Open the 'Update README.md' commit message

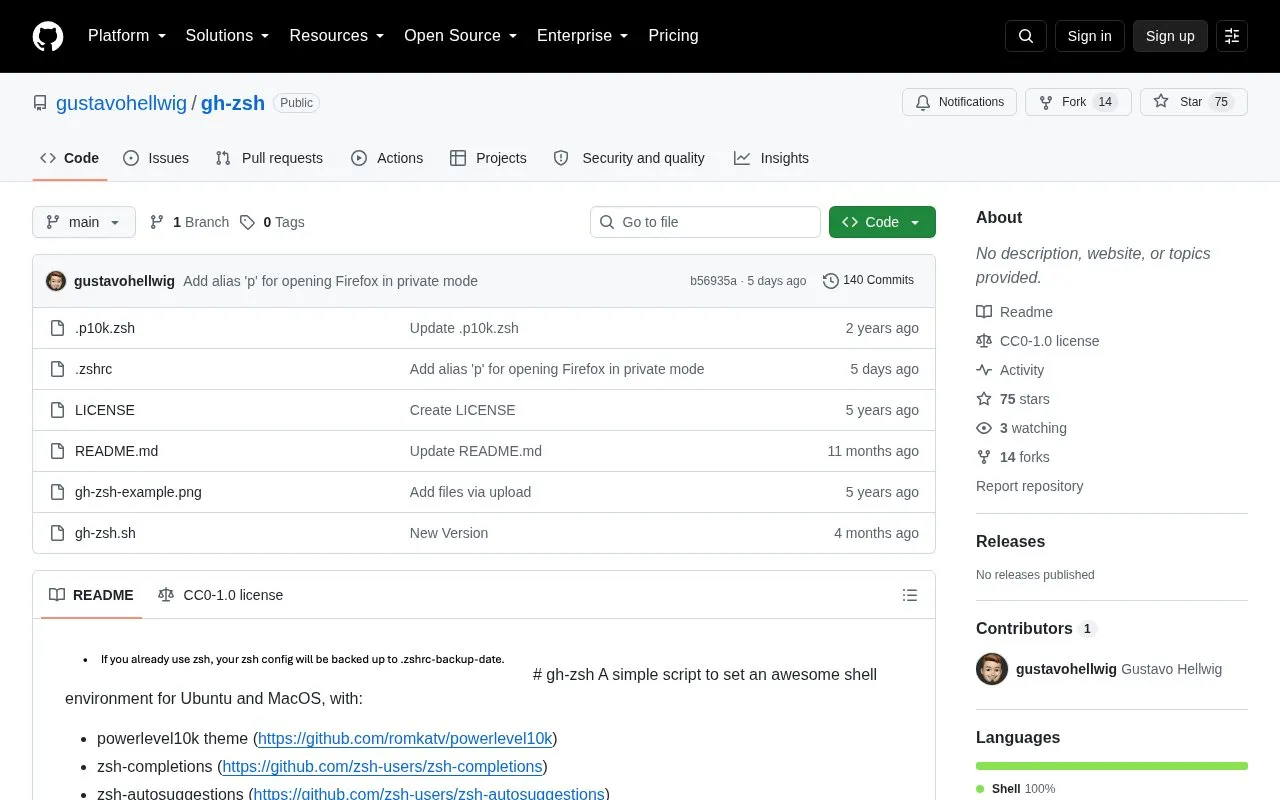[x=476, y=451]
